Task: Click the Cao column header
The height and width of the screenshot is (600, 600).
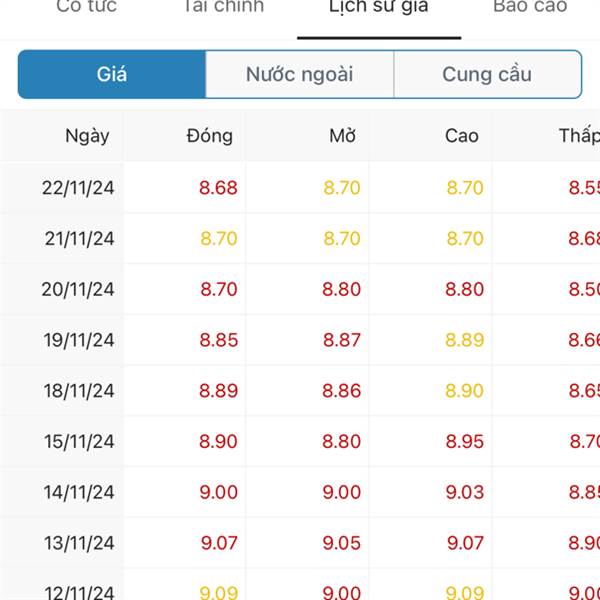Action: pos(462,136)
